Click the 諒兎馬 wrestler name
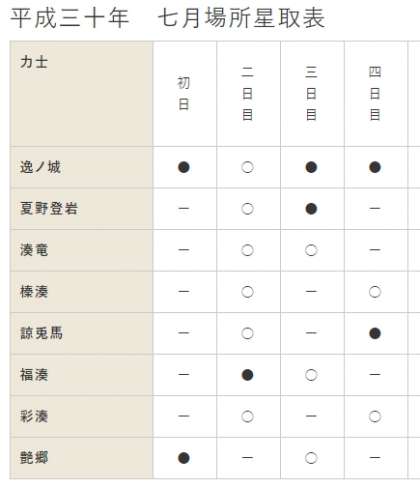Screen dimensions: 420x488 click(x=41, y=333)
